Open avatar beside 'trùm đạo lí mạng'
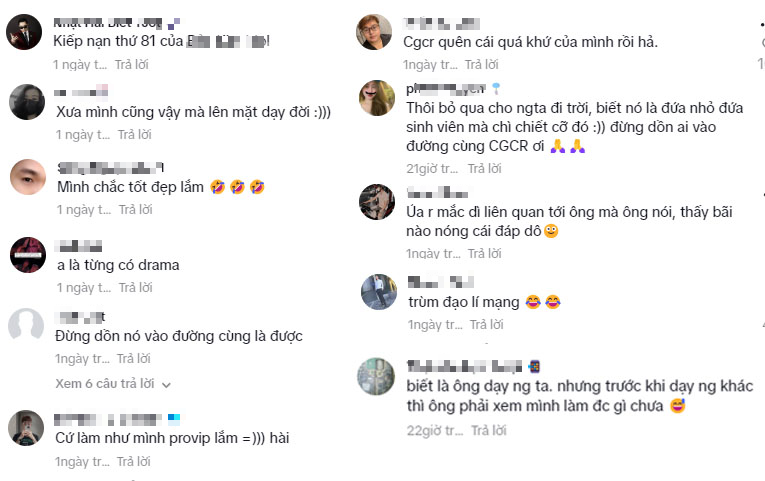This screenshot has width=765, height=481. click(379, 292)
